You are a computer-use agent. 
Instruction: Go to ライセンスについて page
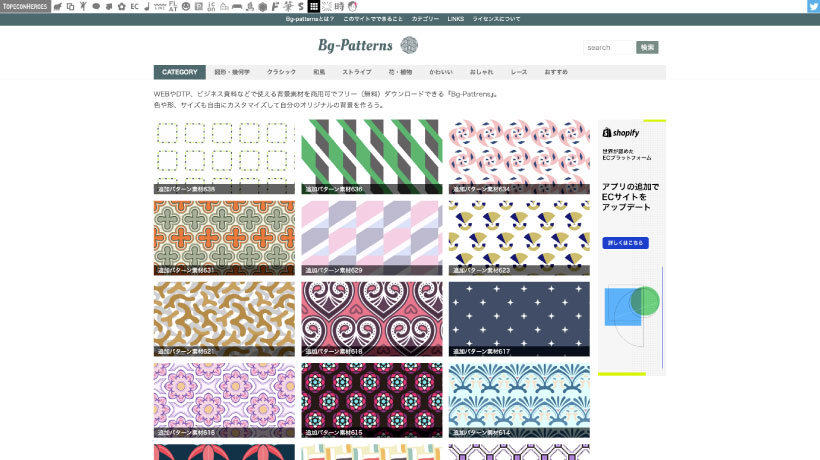point(496,19)
